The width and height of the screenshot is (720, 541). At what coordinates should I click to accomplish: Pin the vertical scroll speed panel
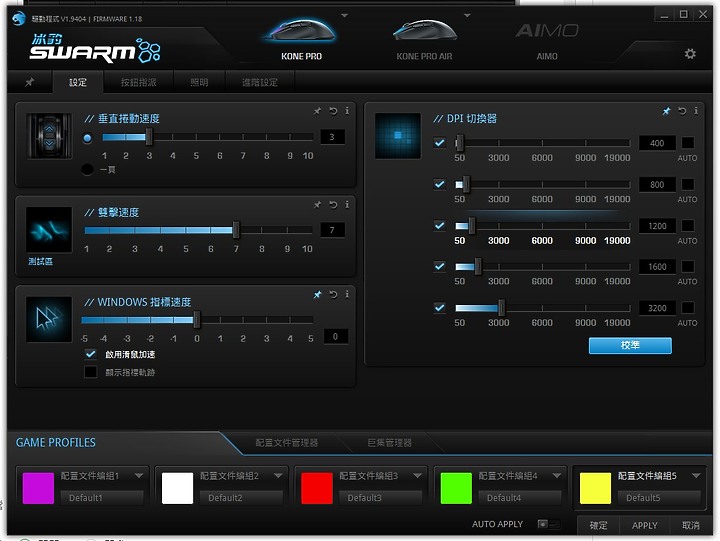click(x=317, y=111)
